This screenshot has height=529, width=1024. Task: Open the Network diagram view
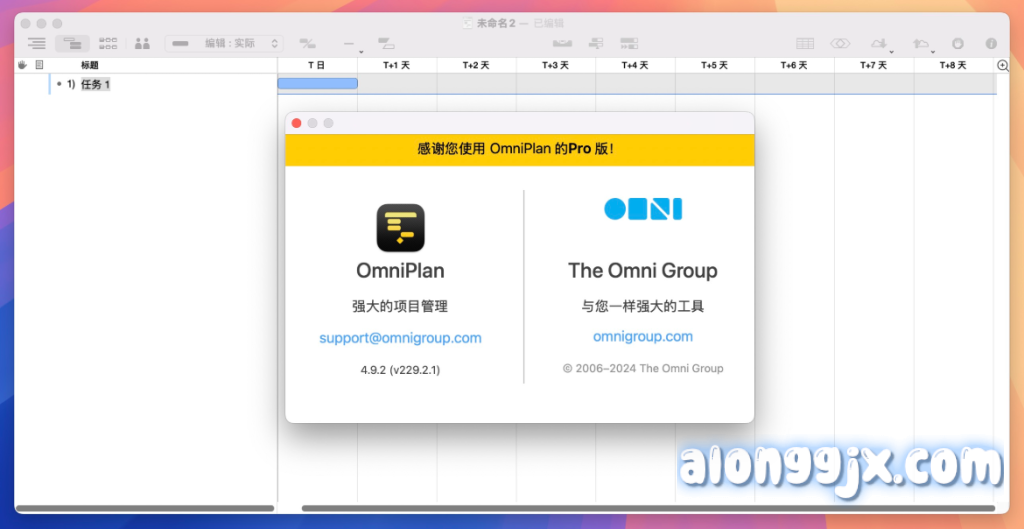(108, 43)
